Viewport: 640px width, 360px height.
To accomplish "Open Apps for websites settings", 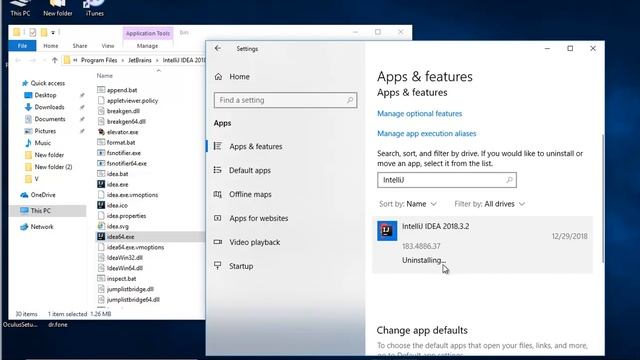I will tap(258, 218).
